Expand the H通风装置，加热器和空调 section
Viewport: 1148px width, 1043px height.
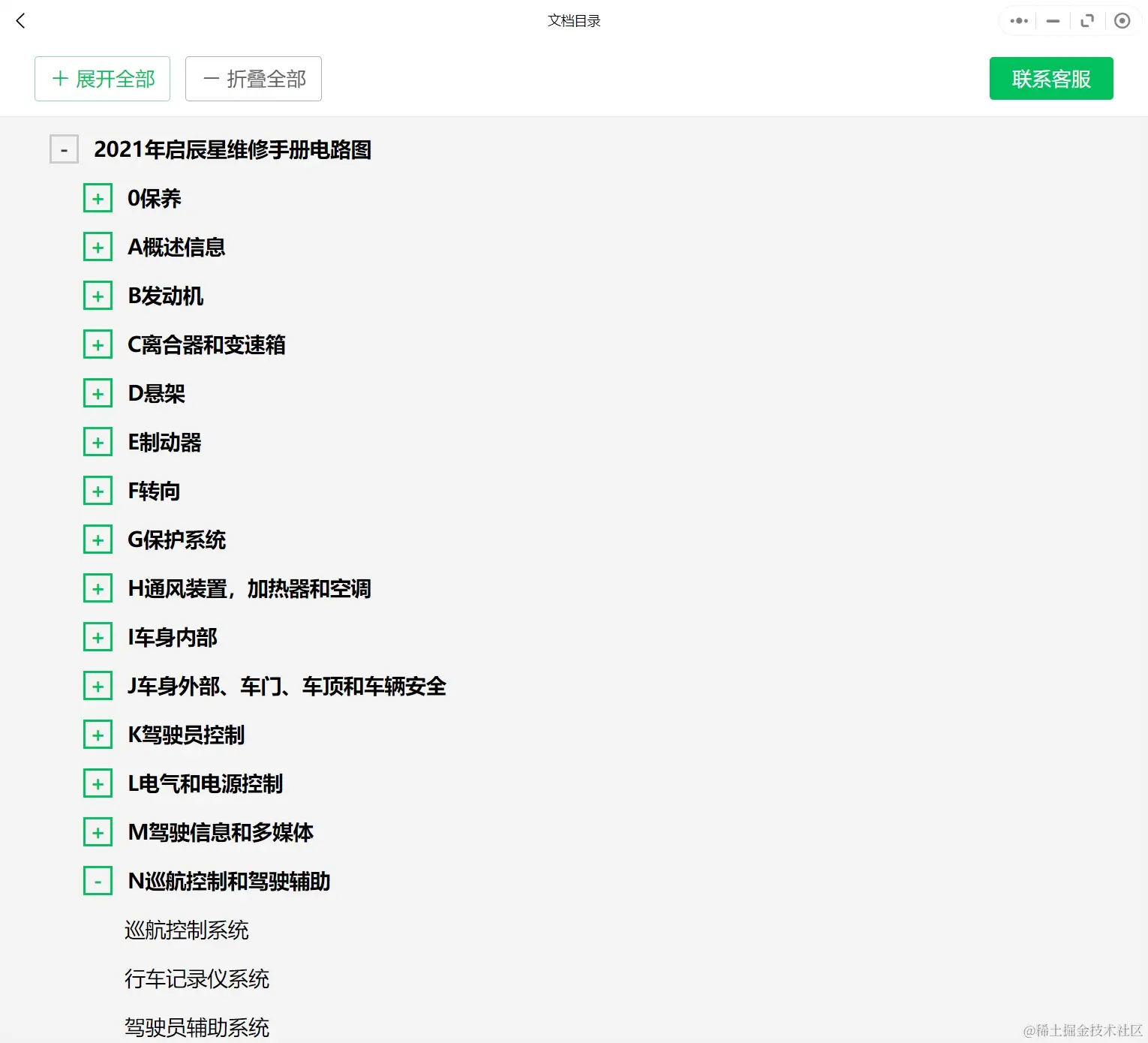[x=98, y=588]
